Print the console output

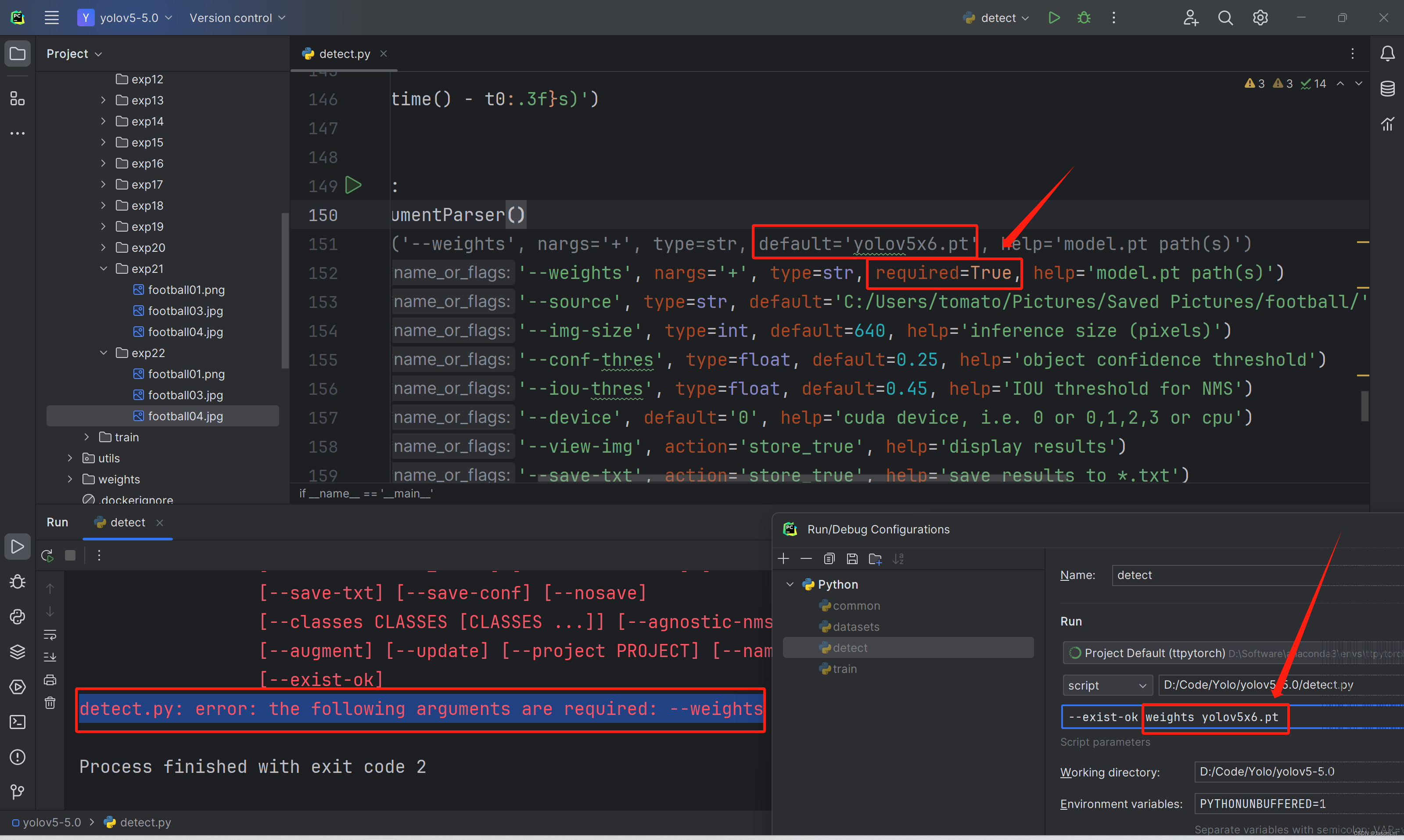coord(50,680)
